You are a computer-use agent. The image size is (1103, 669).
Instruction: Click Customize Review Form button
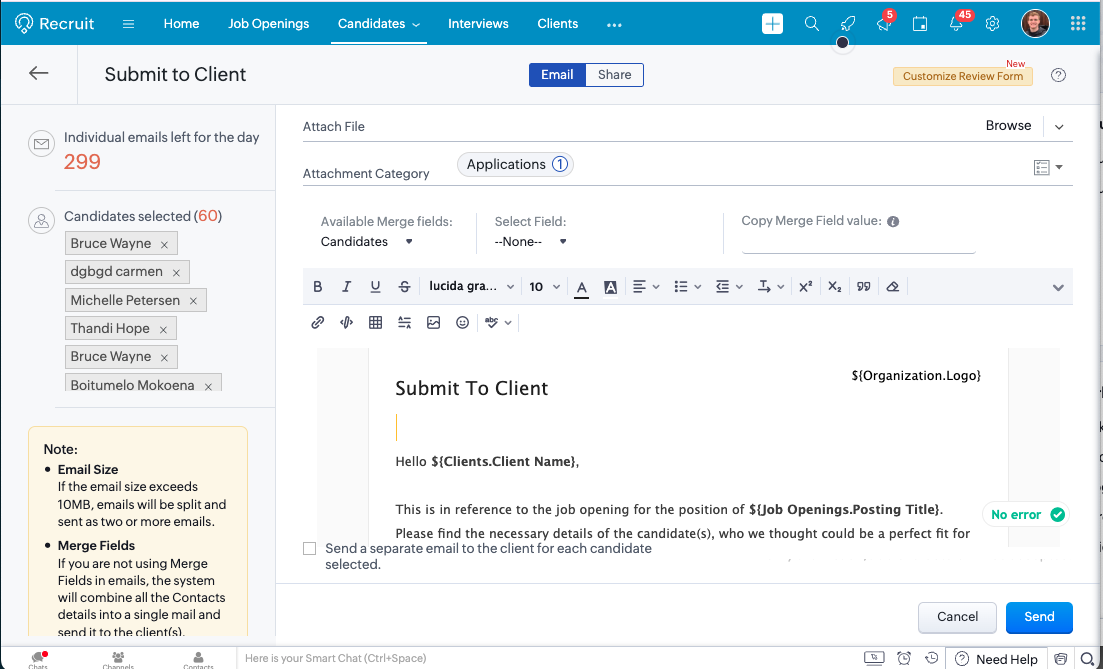coord(962,76)
